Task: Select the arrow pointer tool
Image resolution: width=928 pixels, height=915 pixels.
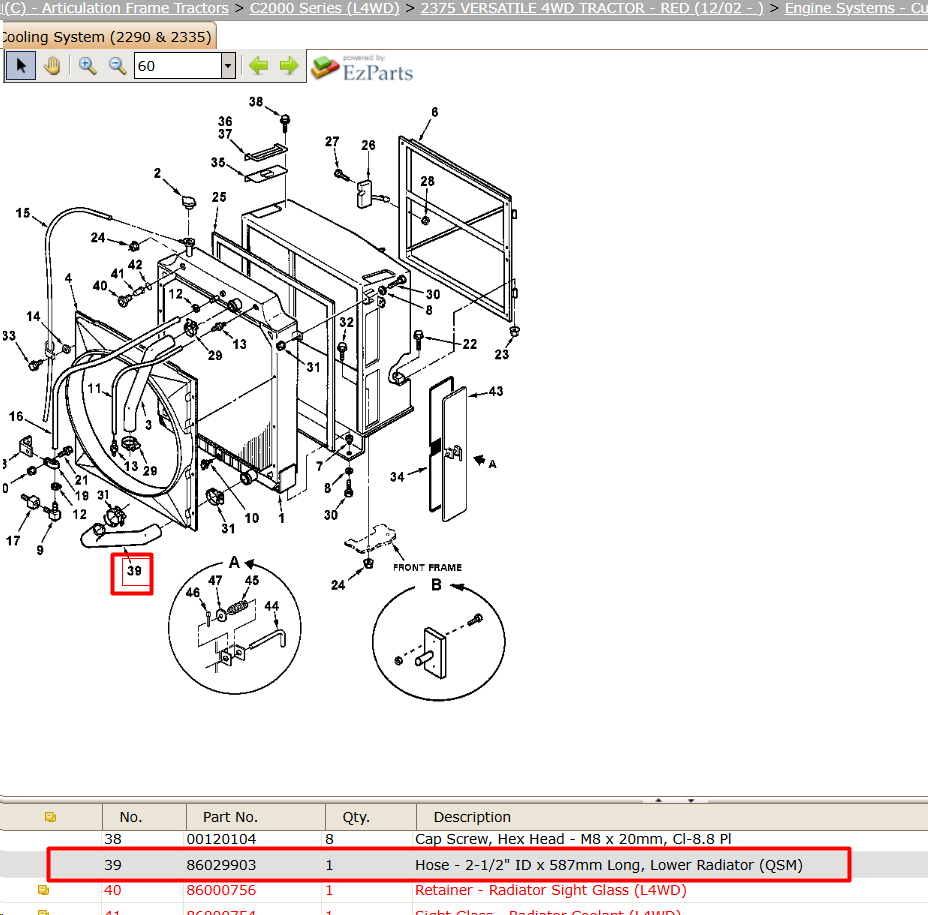Action: [21, 66]
